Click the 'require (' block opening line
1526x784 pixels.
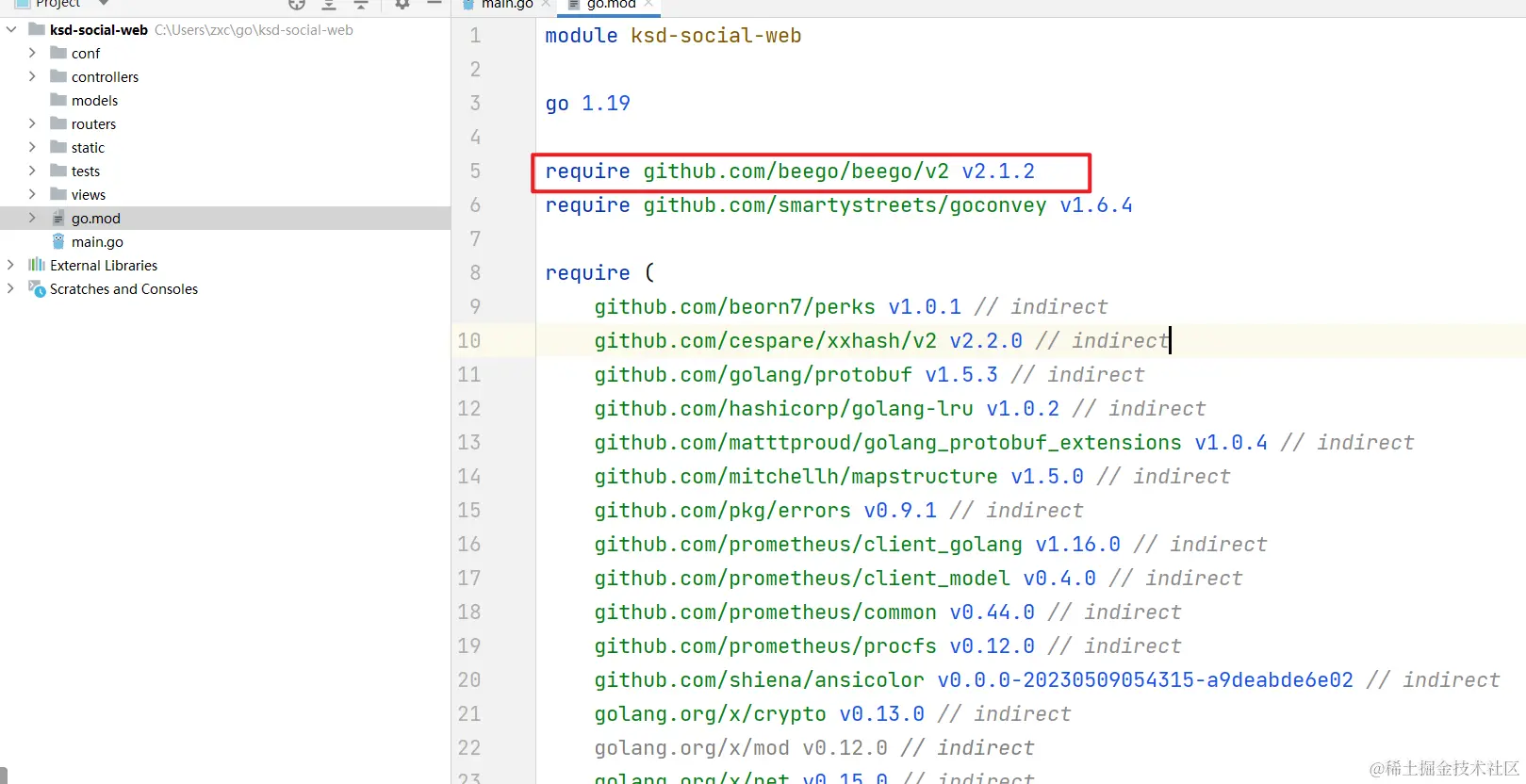pos(599,273)
